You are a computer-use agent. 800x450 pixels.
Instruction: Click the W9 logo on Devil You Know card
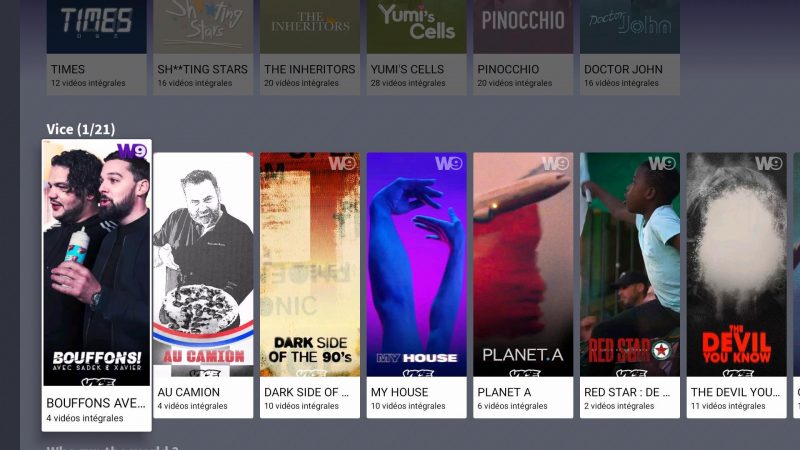(x=768, y=163)
